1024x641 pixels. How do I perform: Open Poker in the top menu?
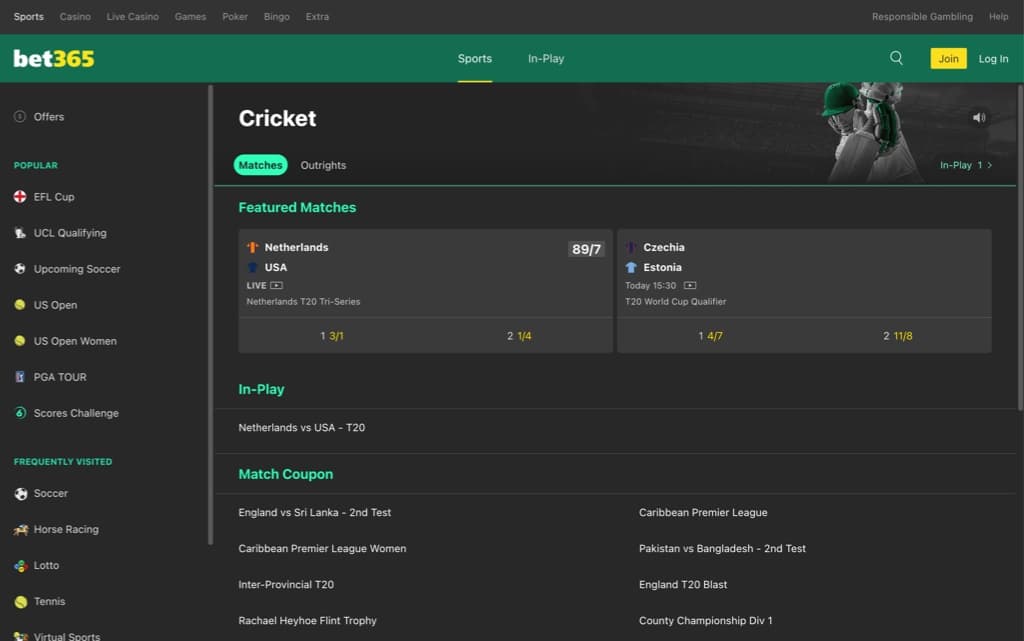pos(235,16)
